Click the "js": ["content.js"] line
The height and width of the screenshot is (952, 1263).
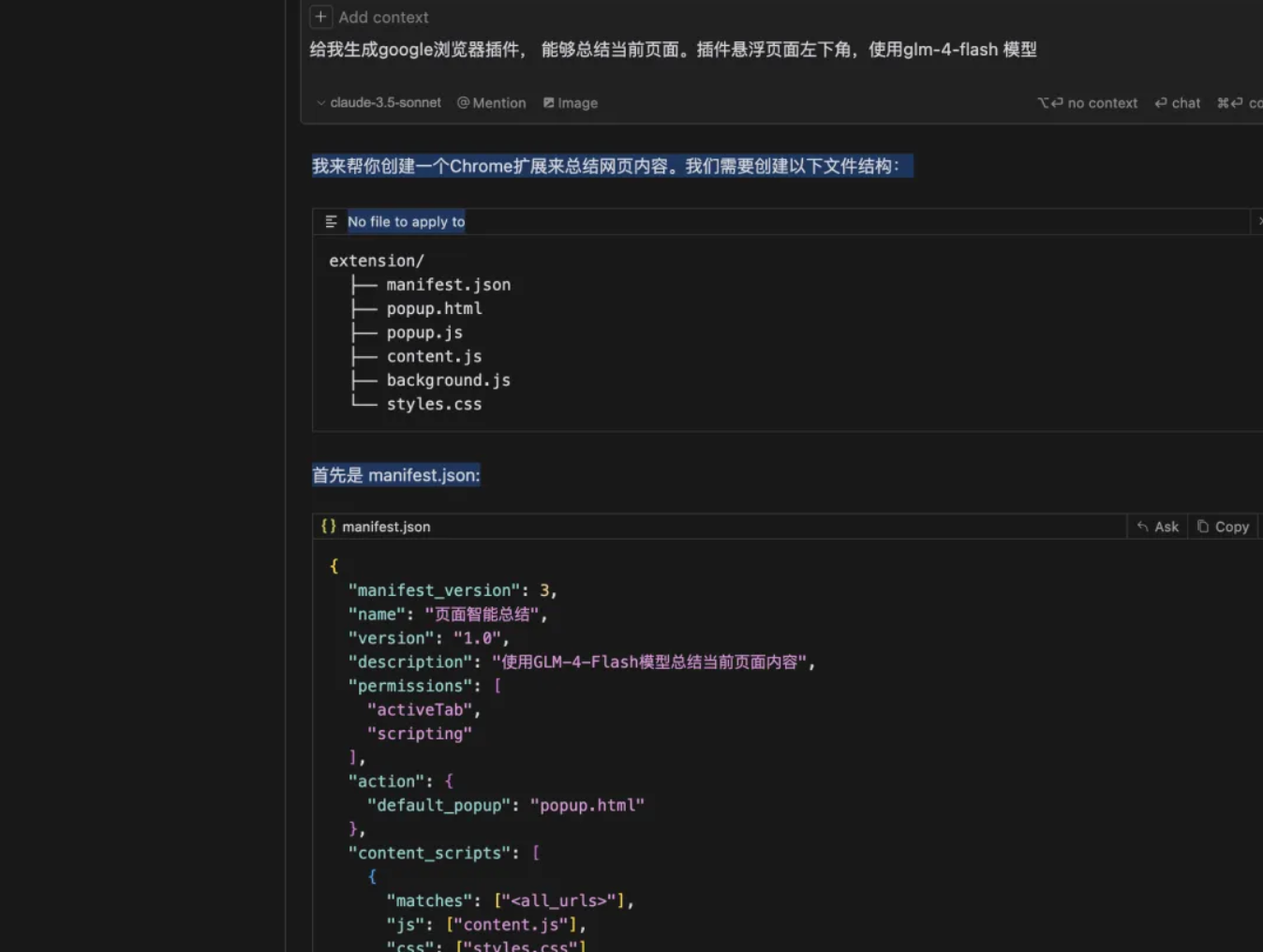(x=486, y=925)
